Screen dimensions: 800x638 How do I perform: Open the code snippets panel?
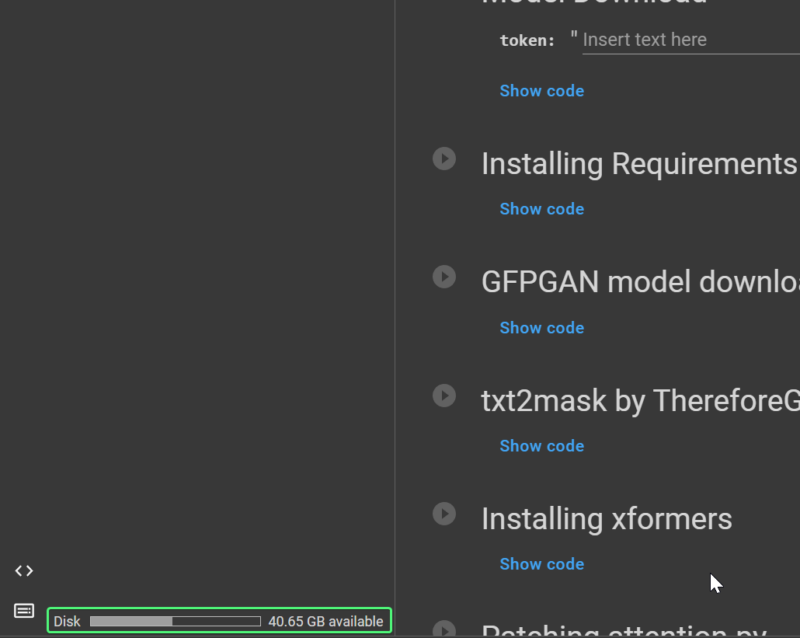23,570
